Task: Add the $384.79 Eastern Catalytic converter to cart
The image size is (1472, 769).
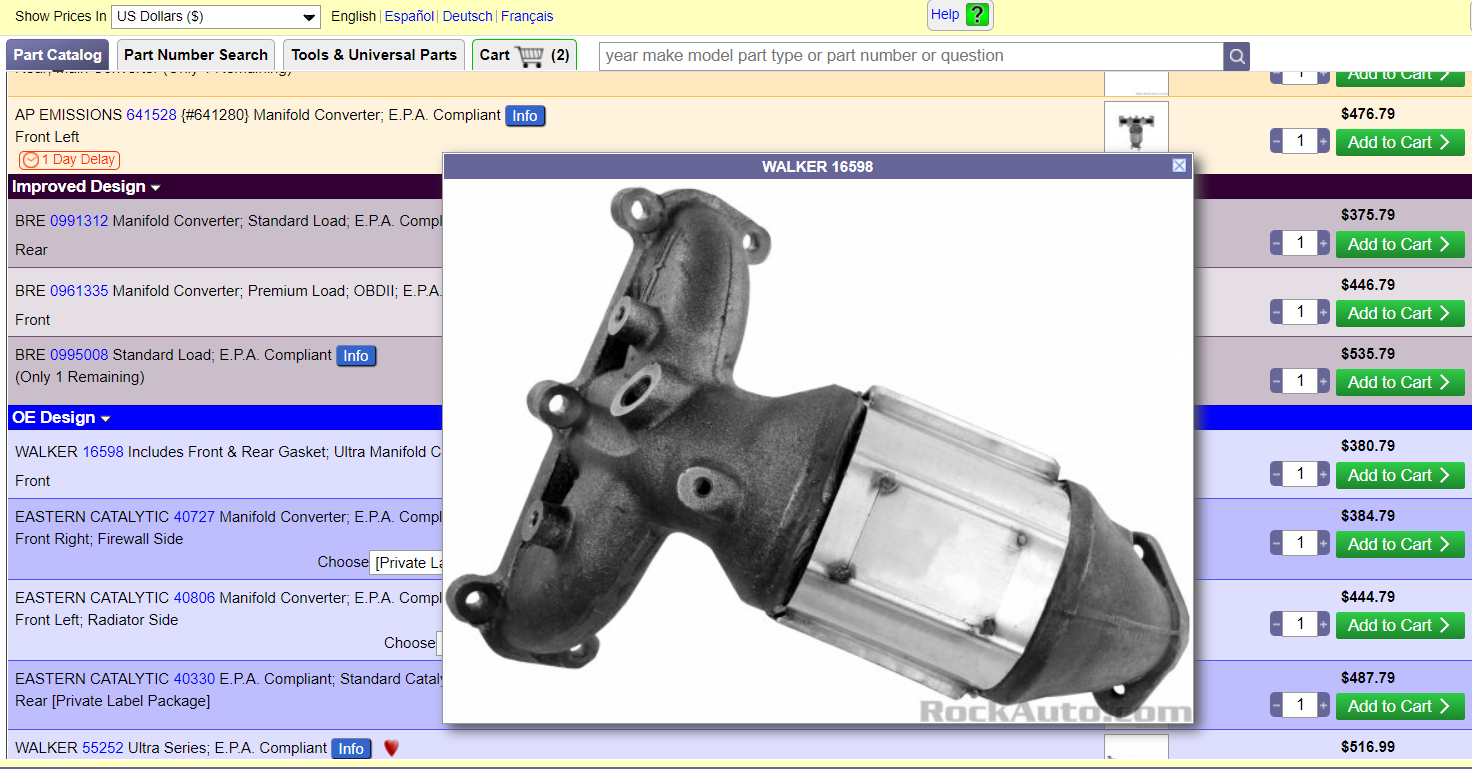Action: pos(1400,544)
